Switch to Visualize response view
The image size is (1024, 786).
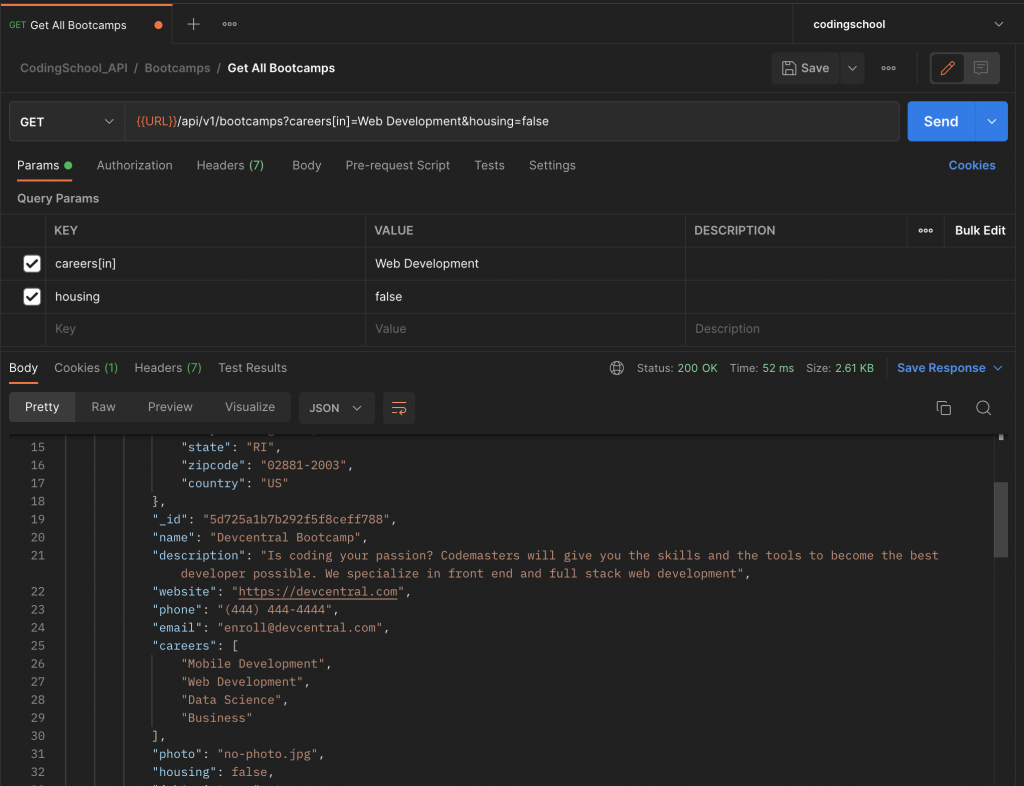pyautogui.click(x=250, y=407)
